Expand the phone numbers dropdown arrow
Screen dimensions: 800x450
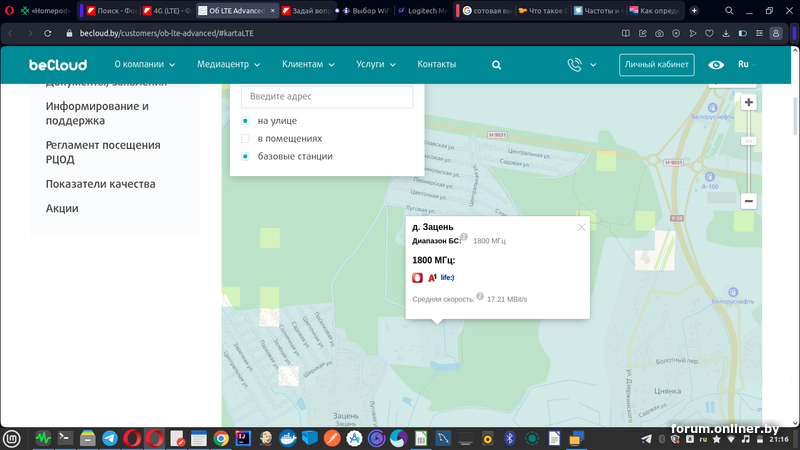[x=593, y=65]
